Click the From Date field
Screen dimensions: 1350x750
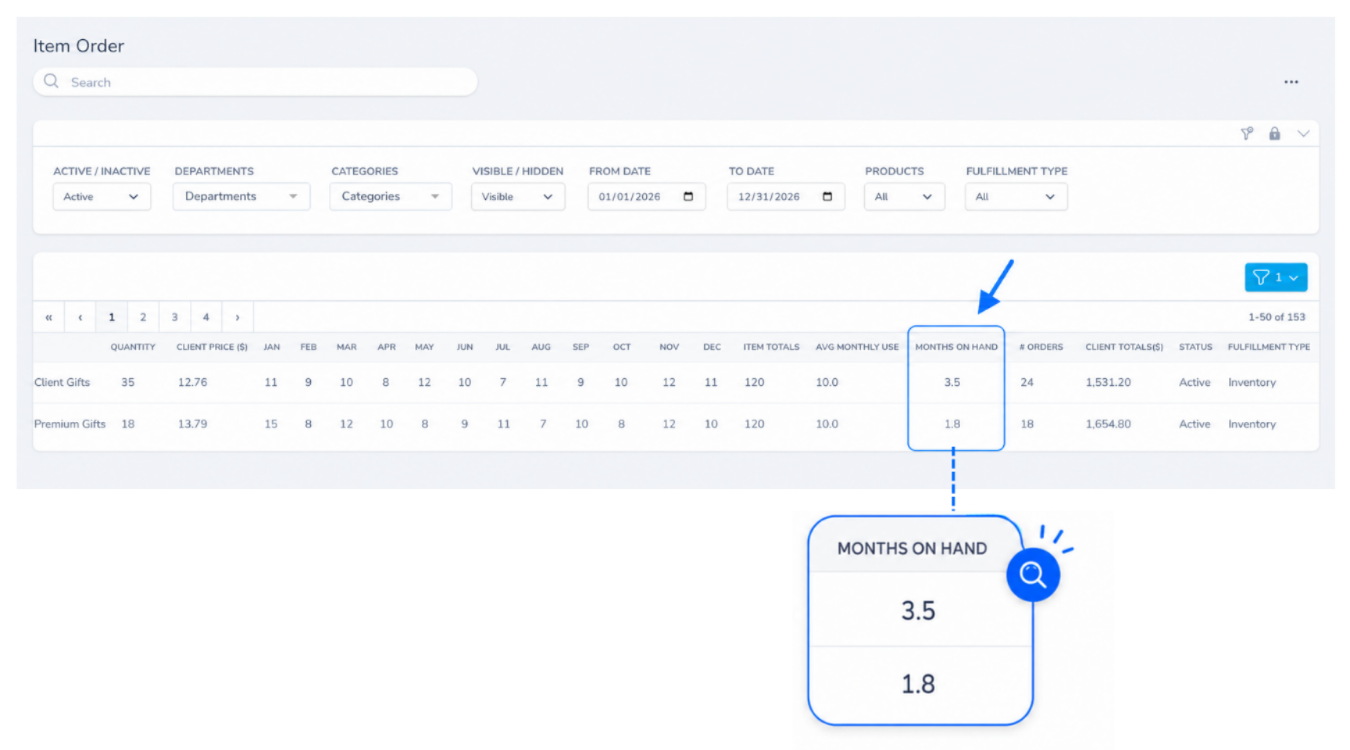pos(646,197)
